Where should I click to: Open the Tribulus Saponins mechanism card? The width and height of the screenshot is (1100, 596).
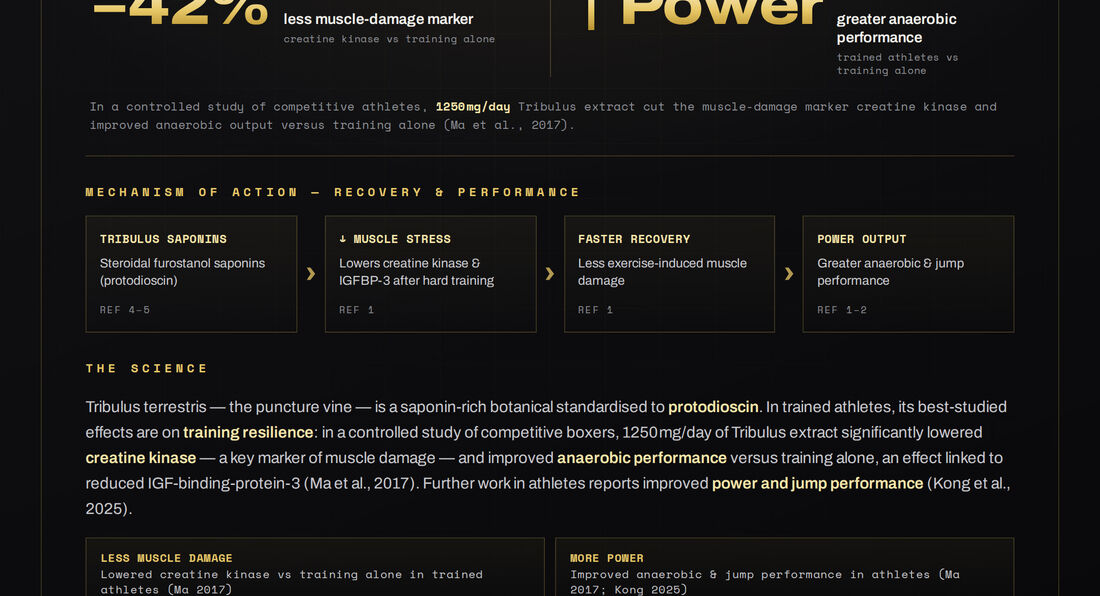pyautogui.click(x=192, y=273)
